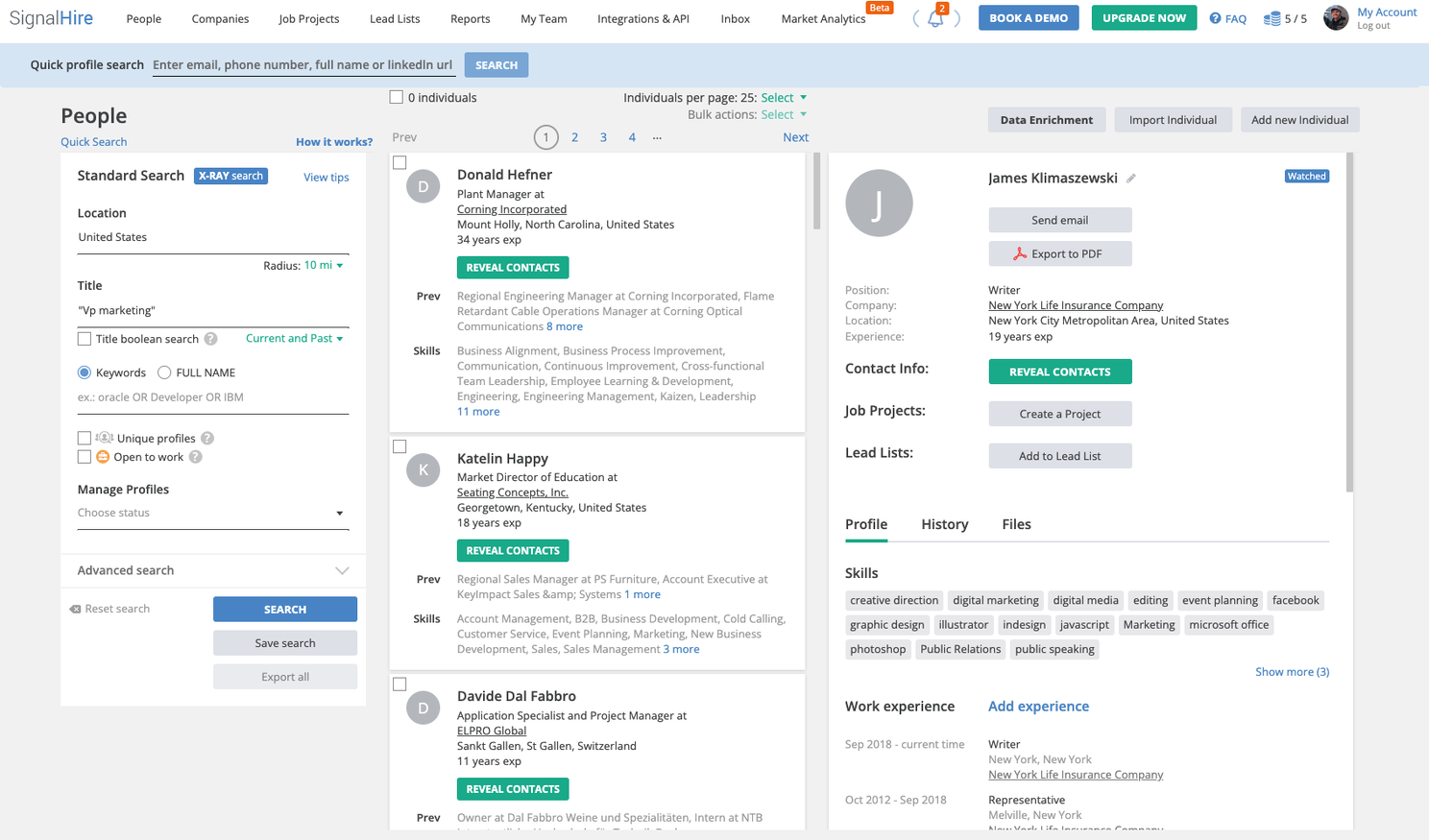Expand Donald Hefner's 11 more skills
This screenshot has width=1429, height=840.
click(478, 412)
